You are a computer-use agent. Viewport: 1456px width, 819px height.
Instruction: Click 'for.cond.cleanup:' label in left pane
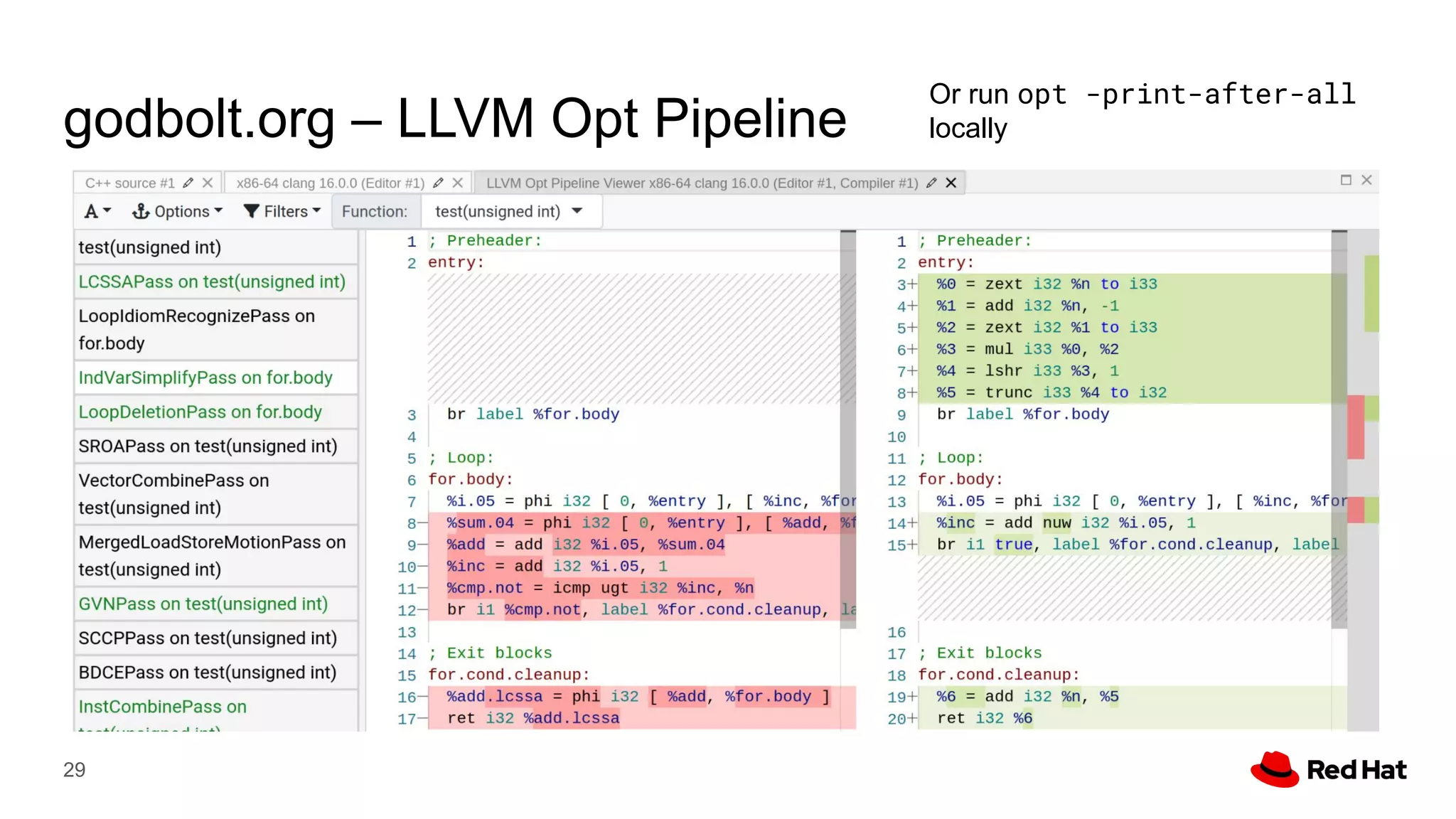(508, 674)
